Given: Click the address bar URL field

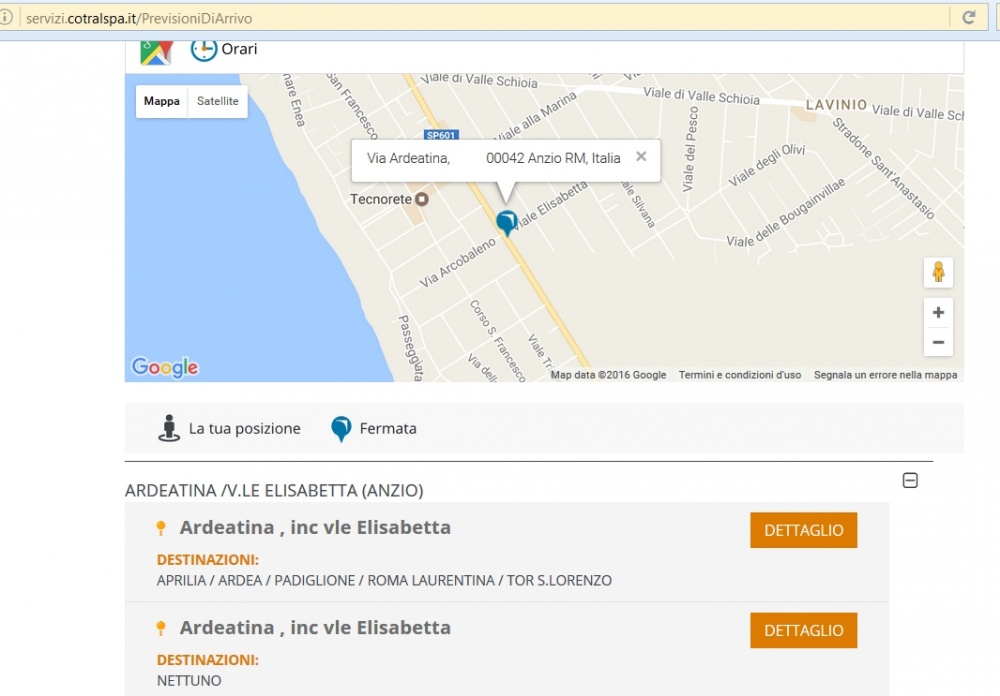Looking at the screenshot, I should [x=485, y=18].
